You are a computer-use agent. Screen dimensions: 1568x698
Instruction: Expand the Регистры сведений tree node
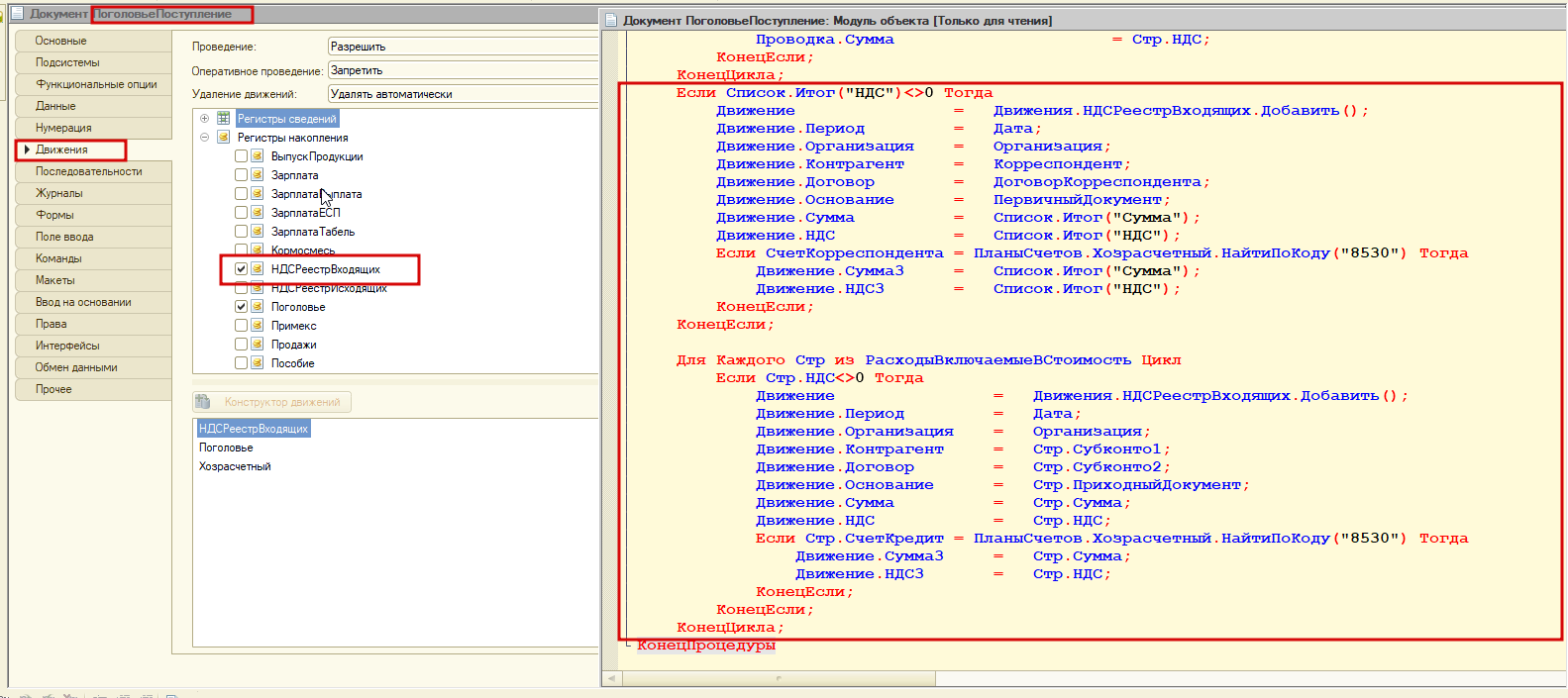coord(205,119)
